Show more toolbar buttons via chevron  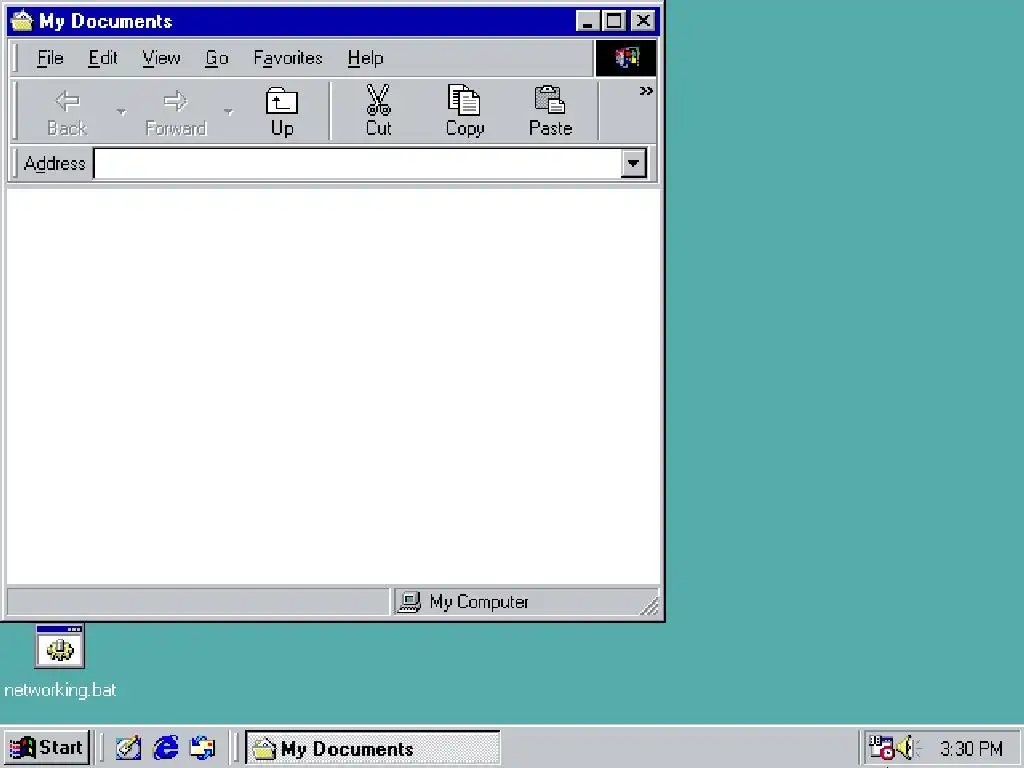tap(646, 91)
